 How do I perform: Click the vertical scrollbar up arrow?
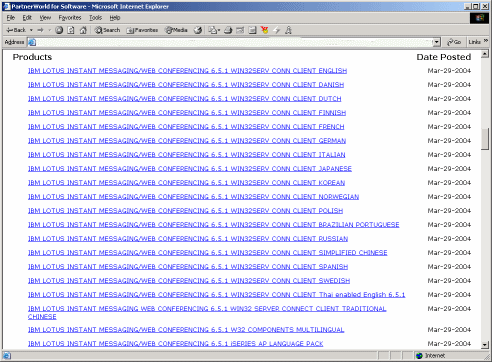[x=485, y=54]
